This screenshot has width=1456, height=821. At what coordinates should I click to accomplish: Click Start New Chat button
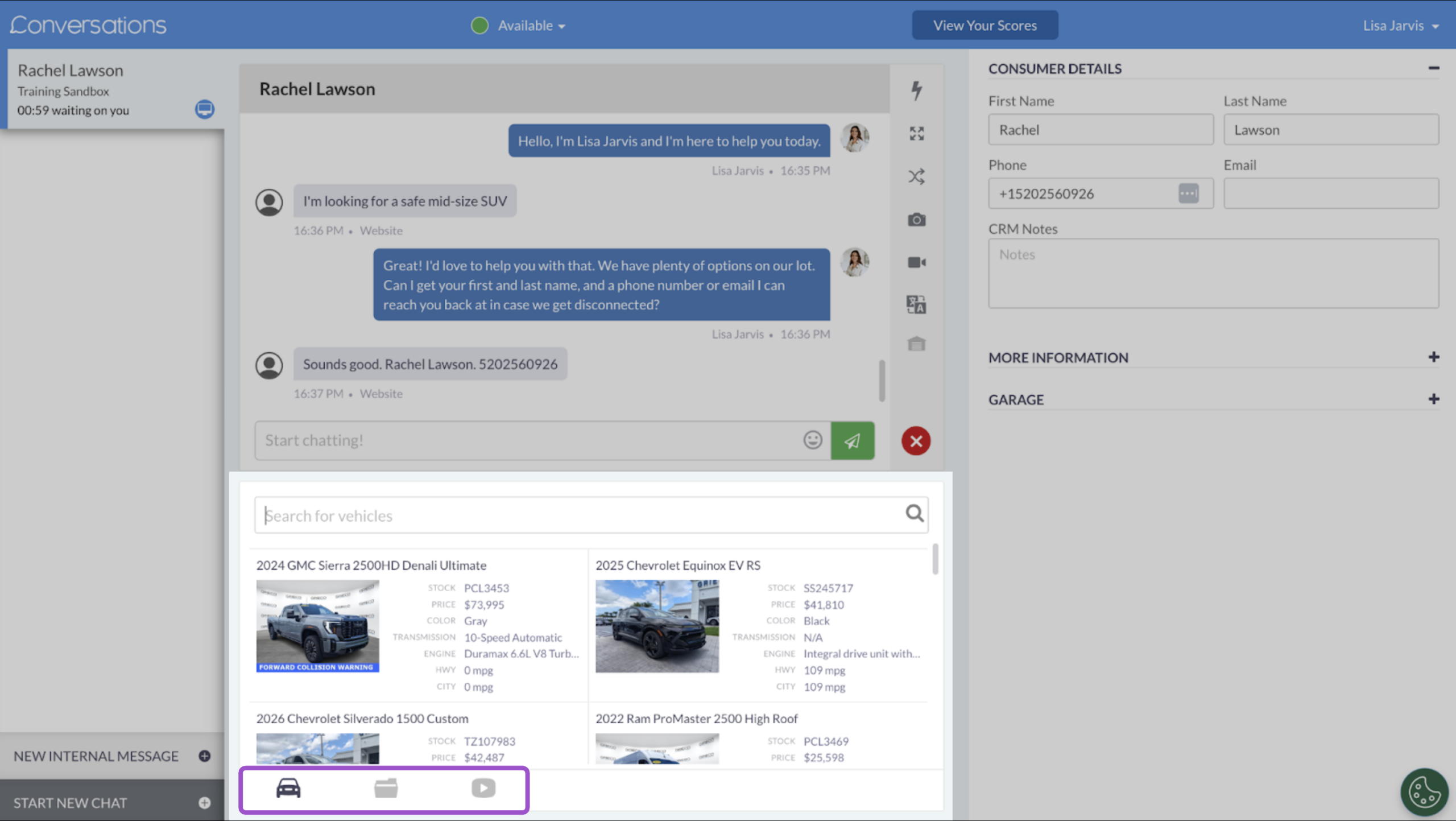click(x=112, y=803)
